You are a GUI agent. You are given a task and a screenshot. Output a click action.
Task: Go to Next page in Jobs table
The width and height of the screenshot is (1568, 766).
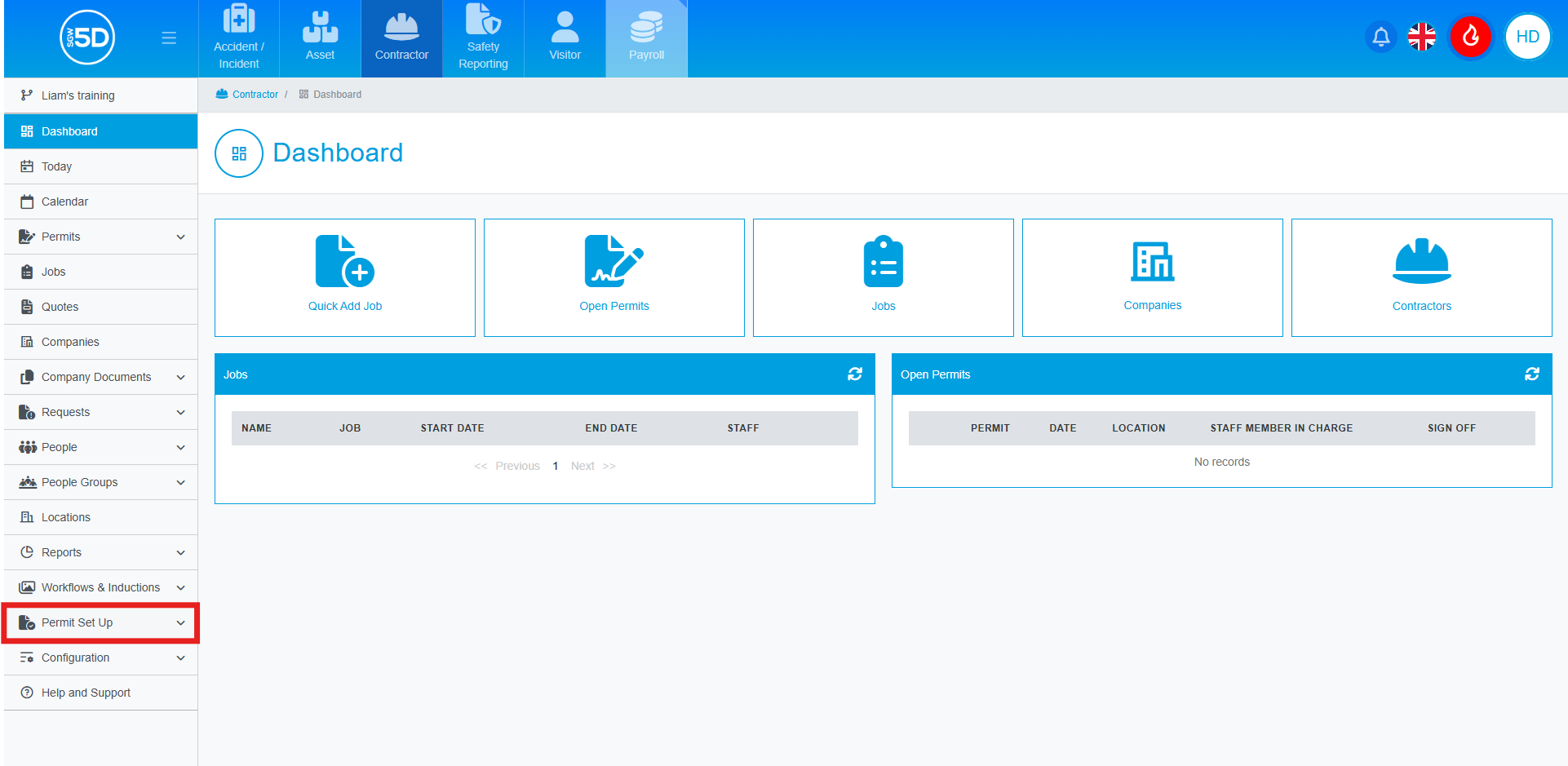click(x=582, y=467)
